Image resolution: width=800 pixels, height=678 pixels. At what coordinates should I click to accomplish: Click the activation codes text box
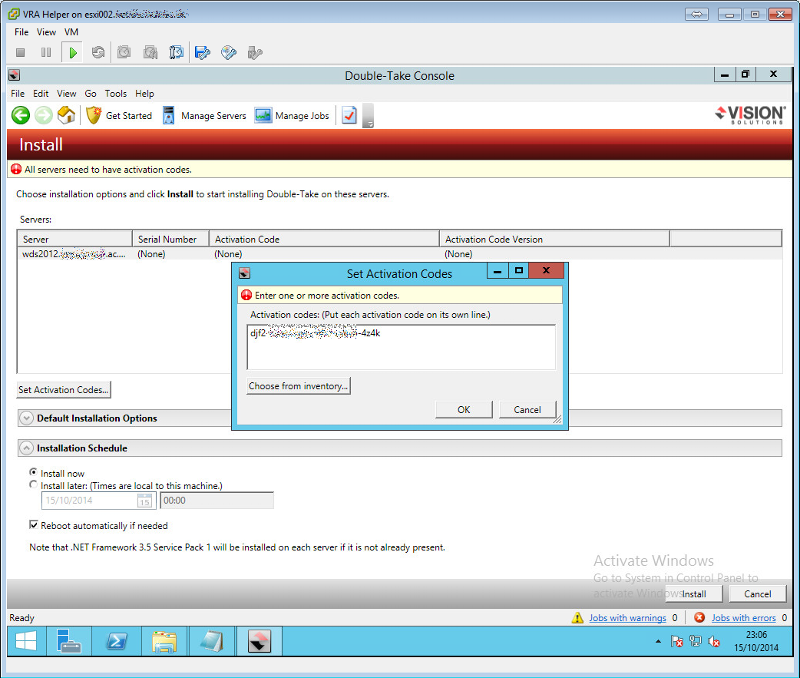tap(401, 347)
